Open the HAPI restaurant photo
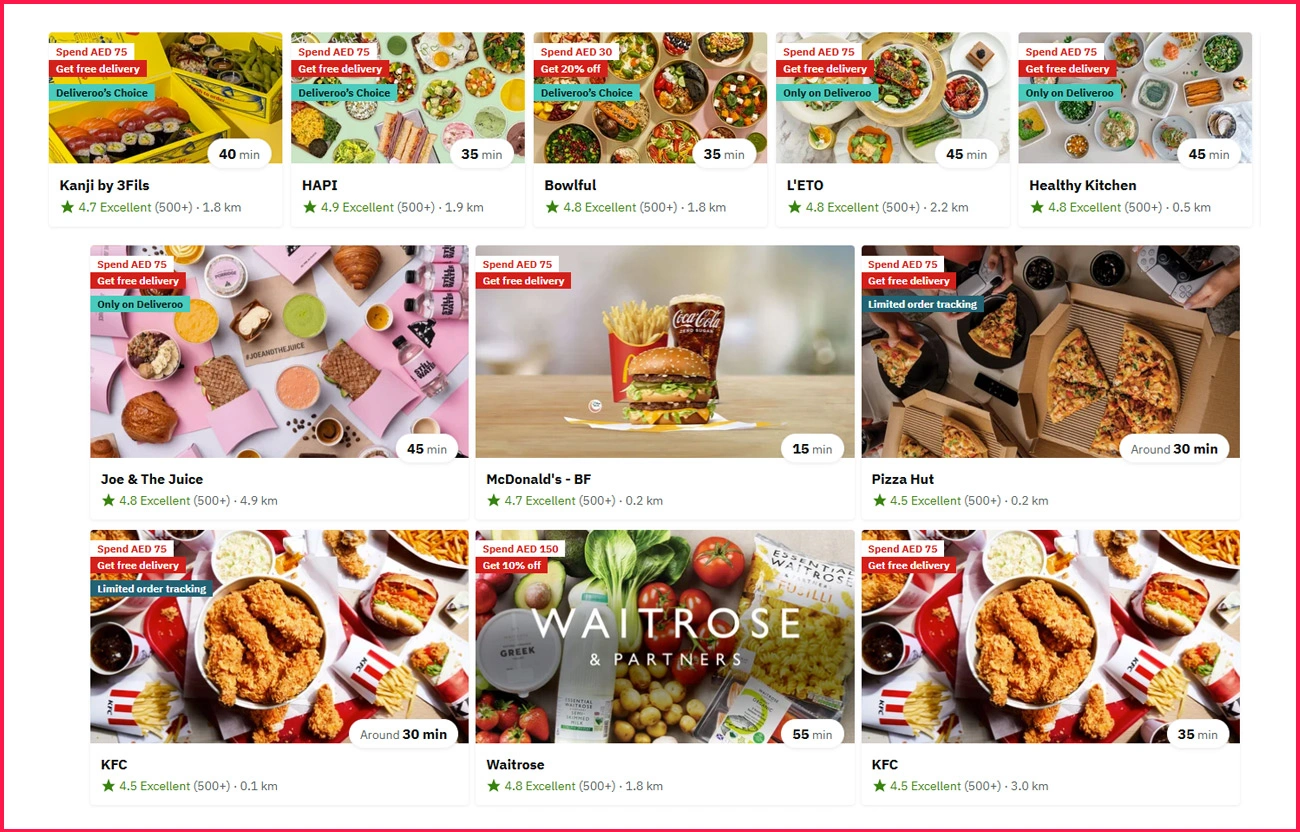 (408, 98)
